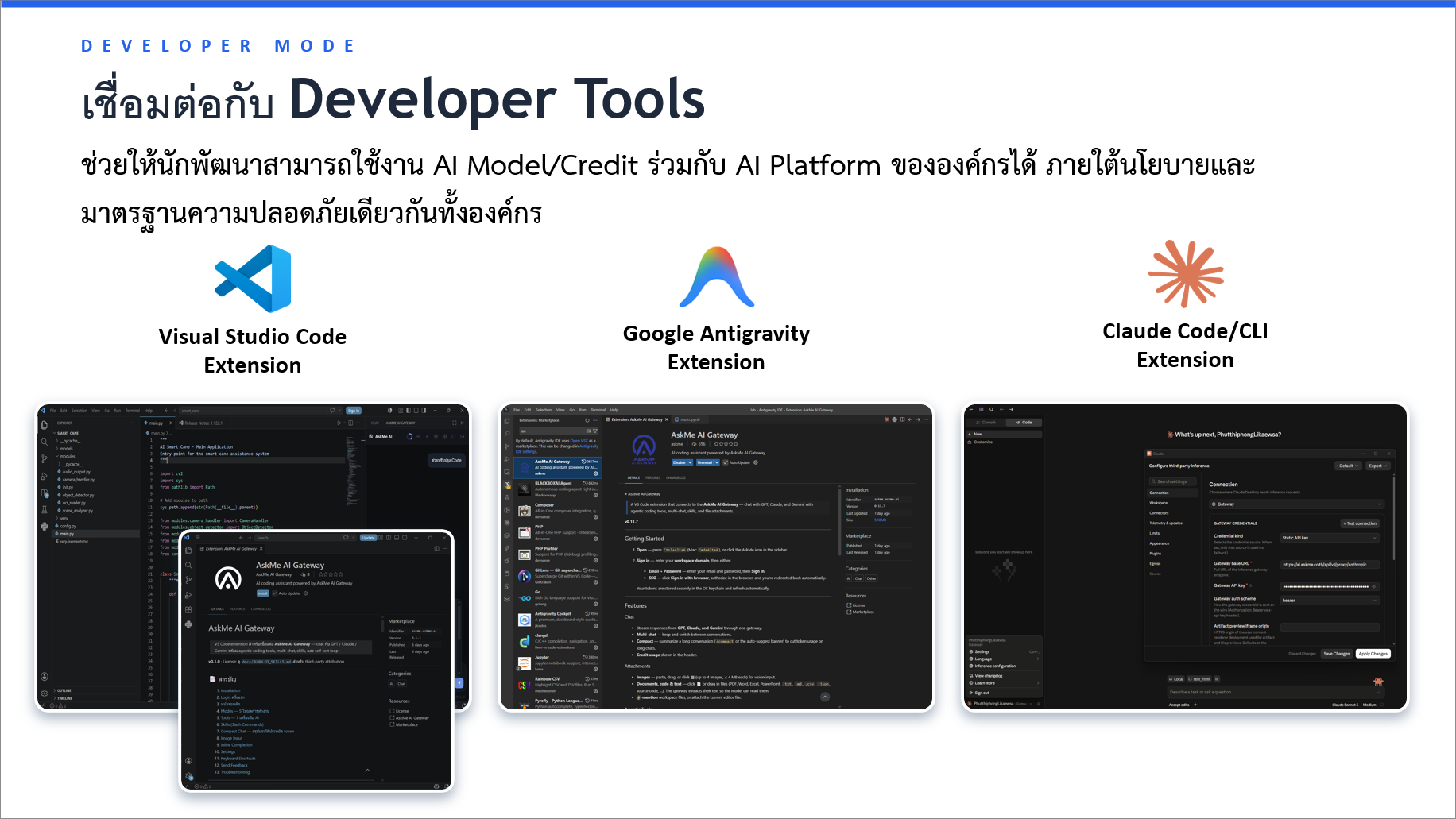The image size is (1456, 819).
Task: Click gear beside Auto Update in VS Code extension page
Action: pyautogui.click(x=305, y=593)
